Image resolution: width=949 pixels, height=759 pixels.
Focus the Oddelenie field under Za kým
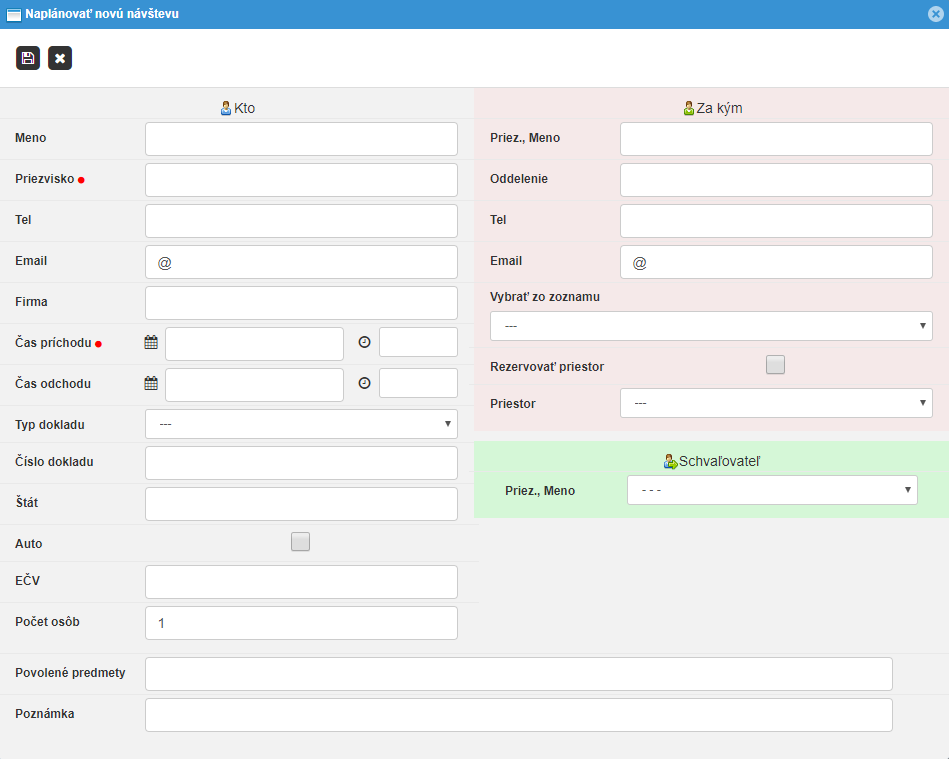tap(776, 180)
